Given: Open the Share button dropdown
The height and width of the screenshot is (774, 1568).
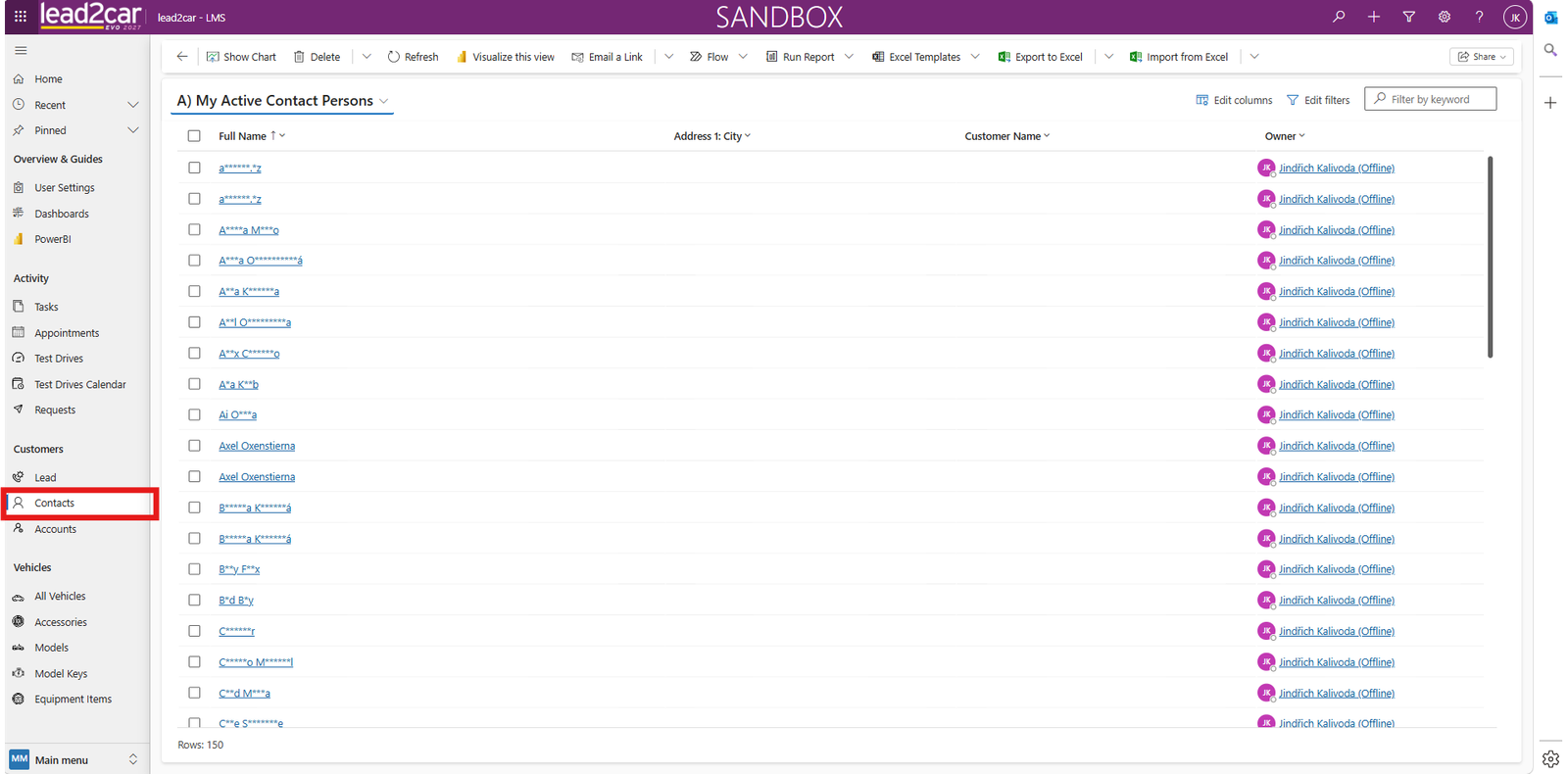Looking at the screenshot, I should pos(1482,57).
